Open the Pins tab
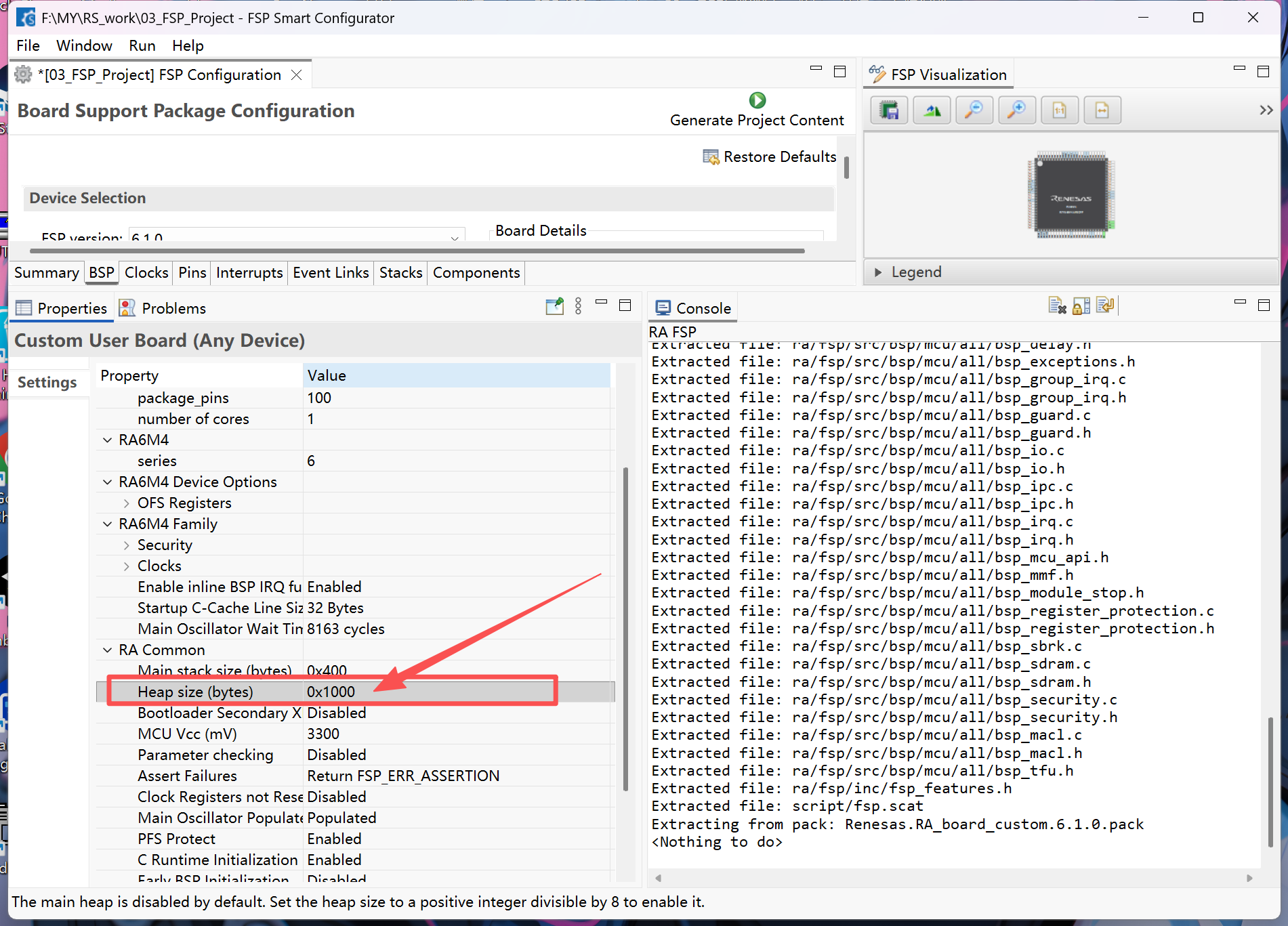The image size is (1288, 926). pos(192,272)
